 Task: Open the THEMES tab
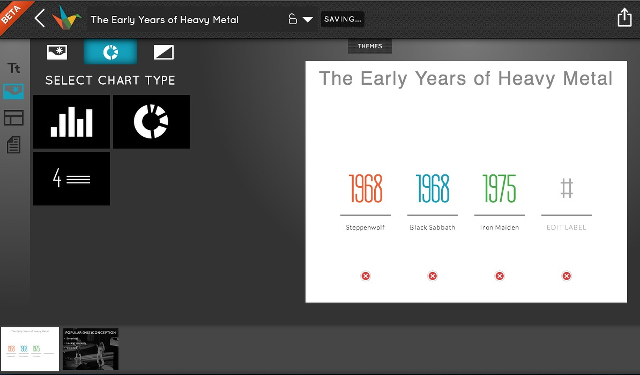[370, 46]
